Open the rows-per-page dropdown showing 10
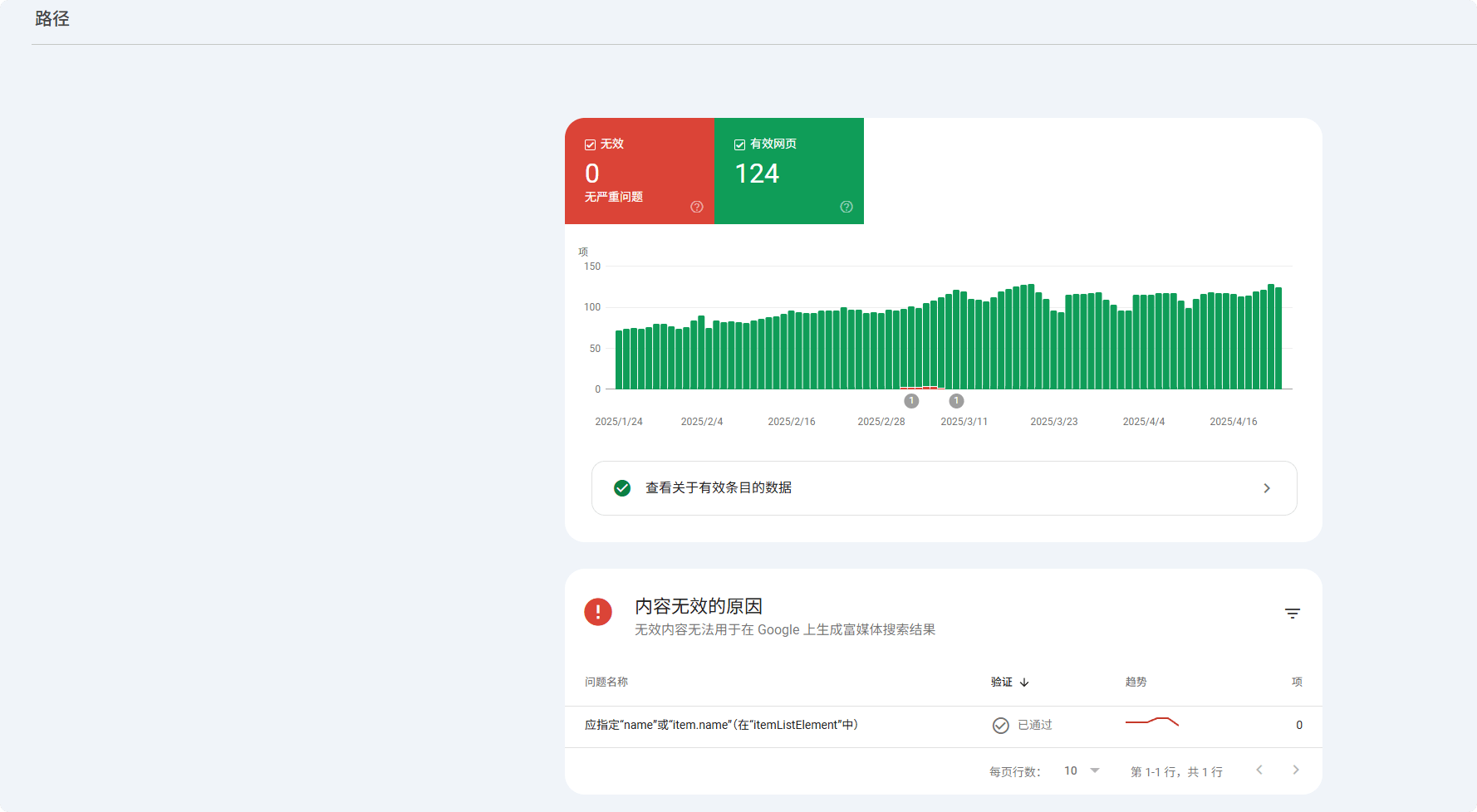This screenshot has height=812, width=1477. 1082,770
